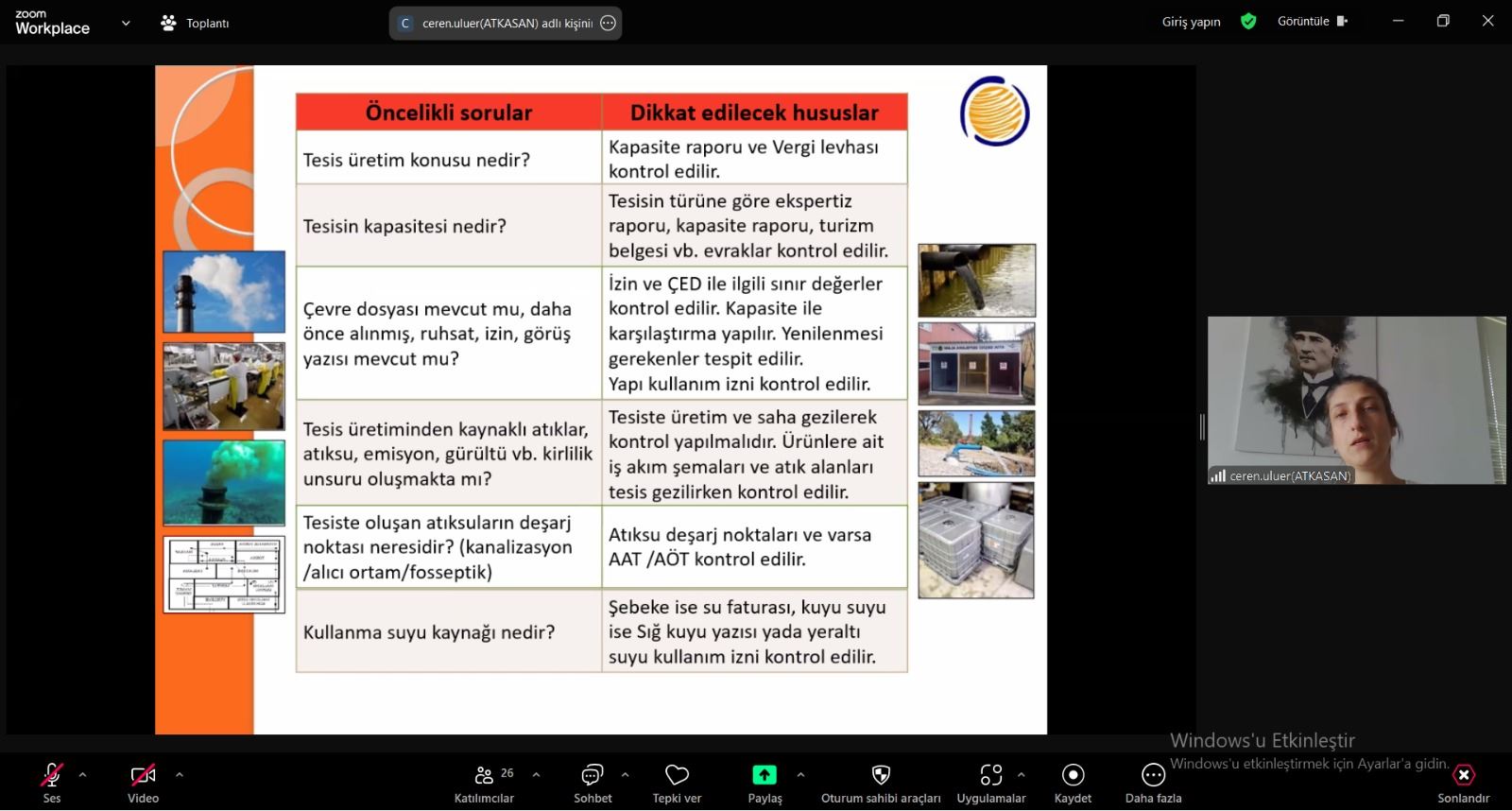Open the Daha fazla options icon
Screen dimensions: 1512x811
click(x=1153, y=776)
